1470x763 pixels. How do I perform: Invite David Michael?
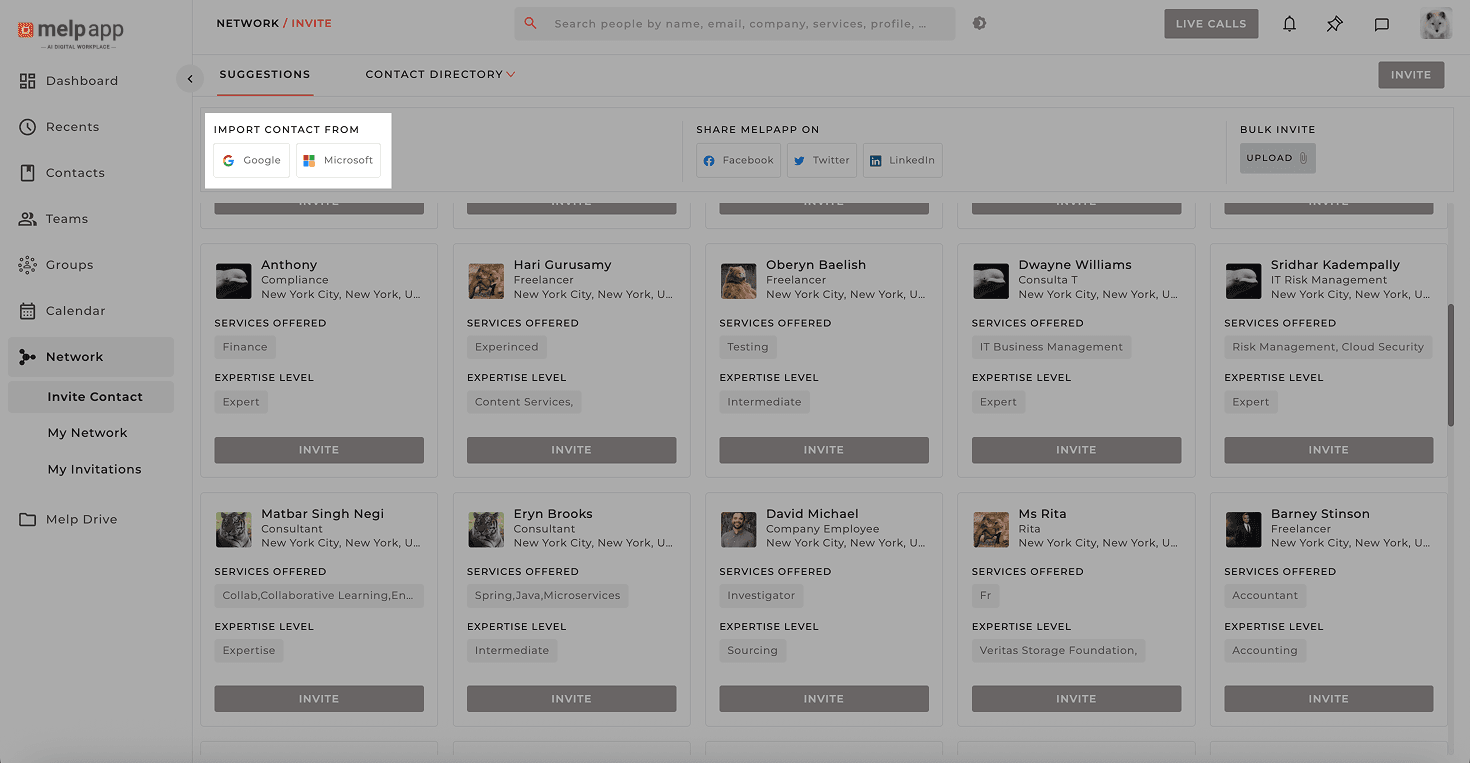(x=823, y=698)
